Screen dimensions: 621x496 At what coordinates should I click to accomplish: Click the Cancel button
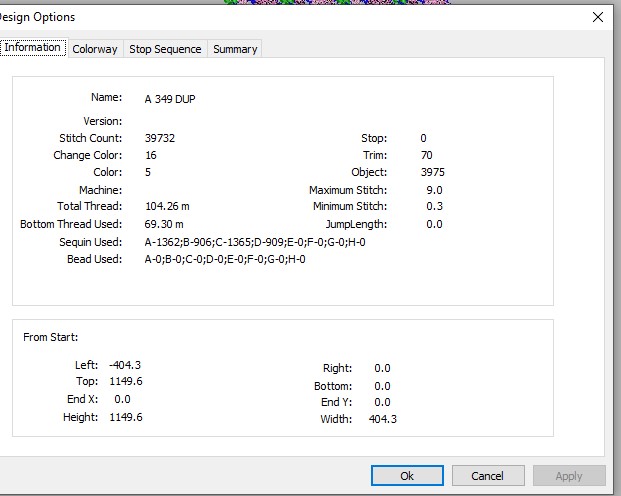[x=488, y=475]
